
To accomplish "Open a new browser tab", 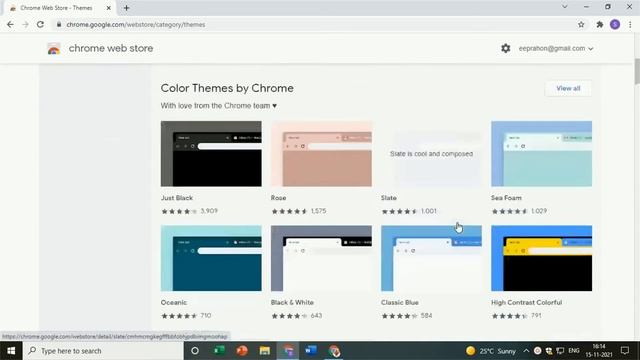I will click(127, 8).
